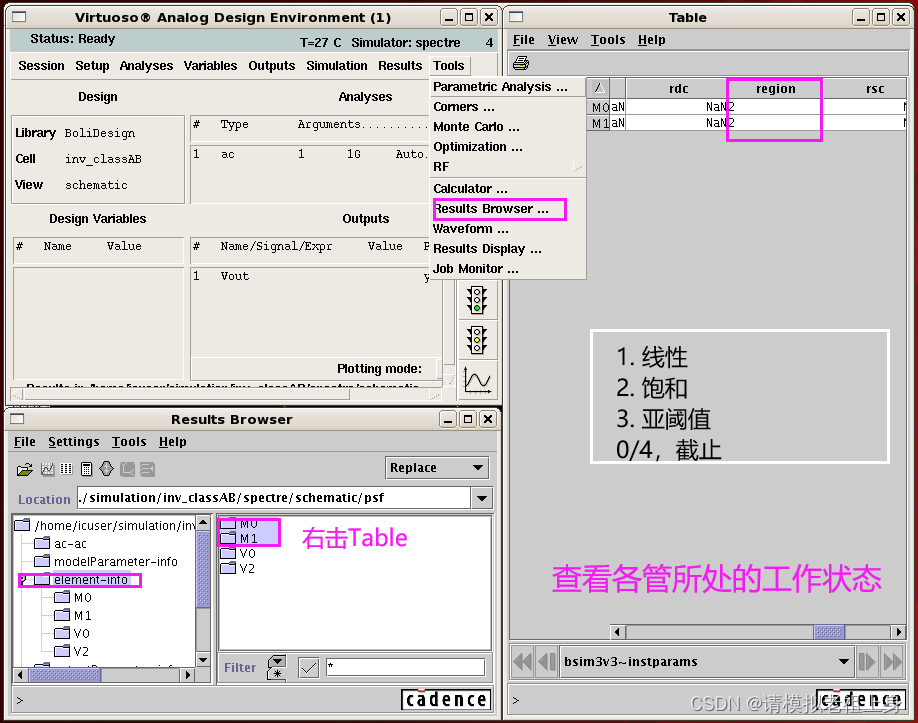The width and height of the screenshot is (918, 723).
Task: Open the calculator icon in Results Browser
Action: [x=86, y=469]
